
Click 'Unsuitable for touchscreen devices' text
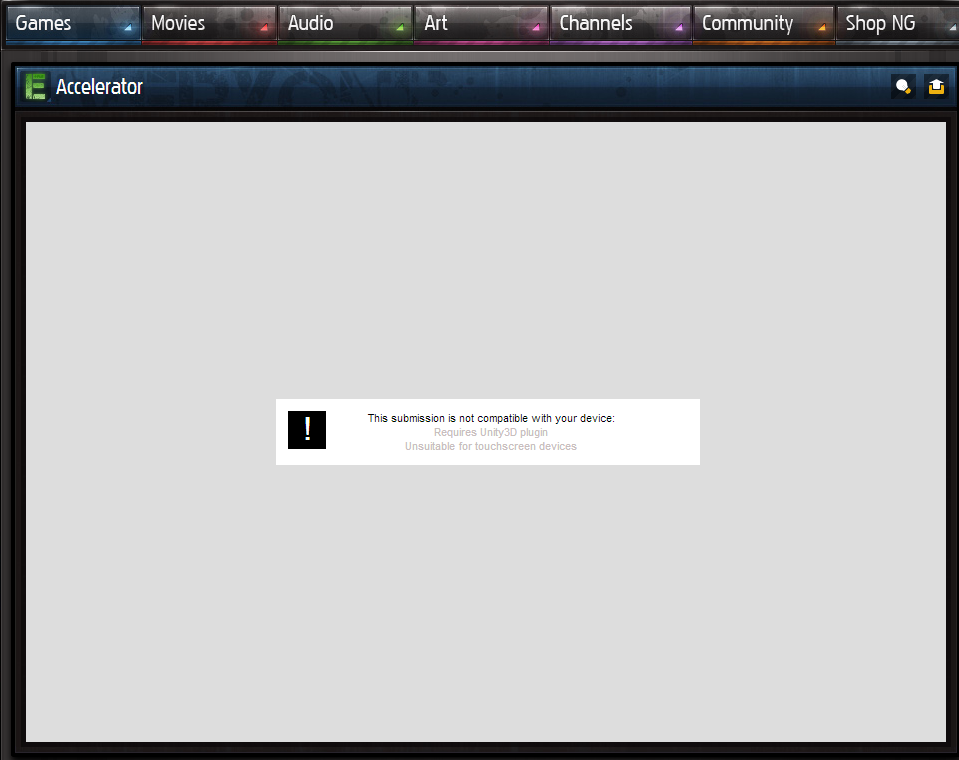pos(490,447)
